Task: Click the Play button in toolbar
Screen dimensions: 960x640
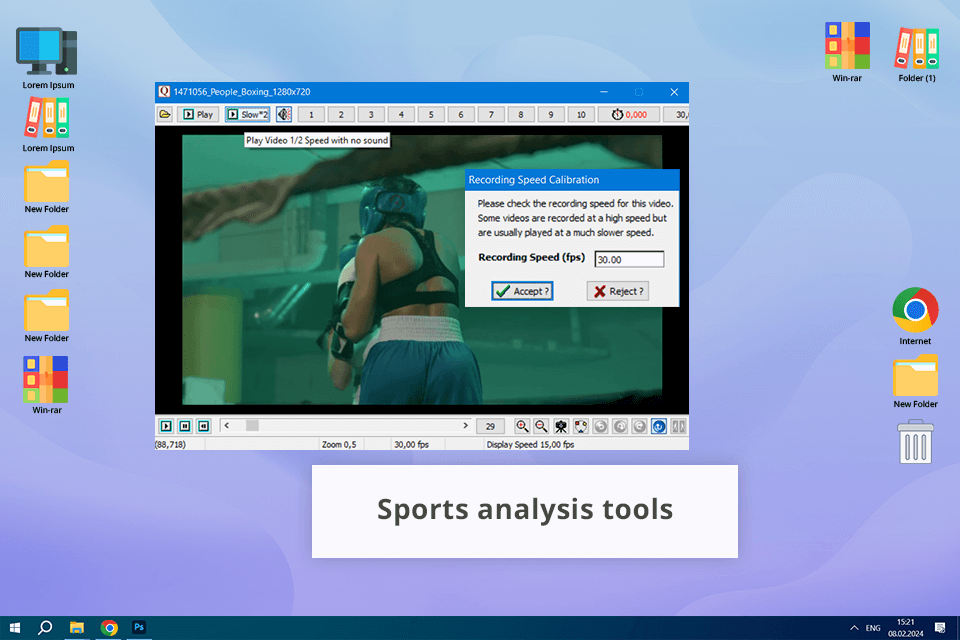Action: [198, 115]
